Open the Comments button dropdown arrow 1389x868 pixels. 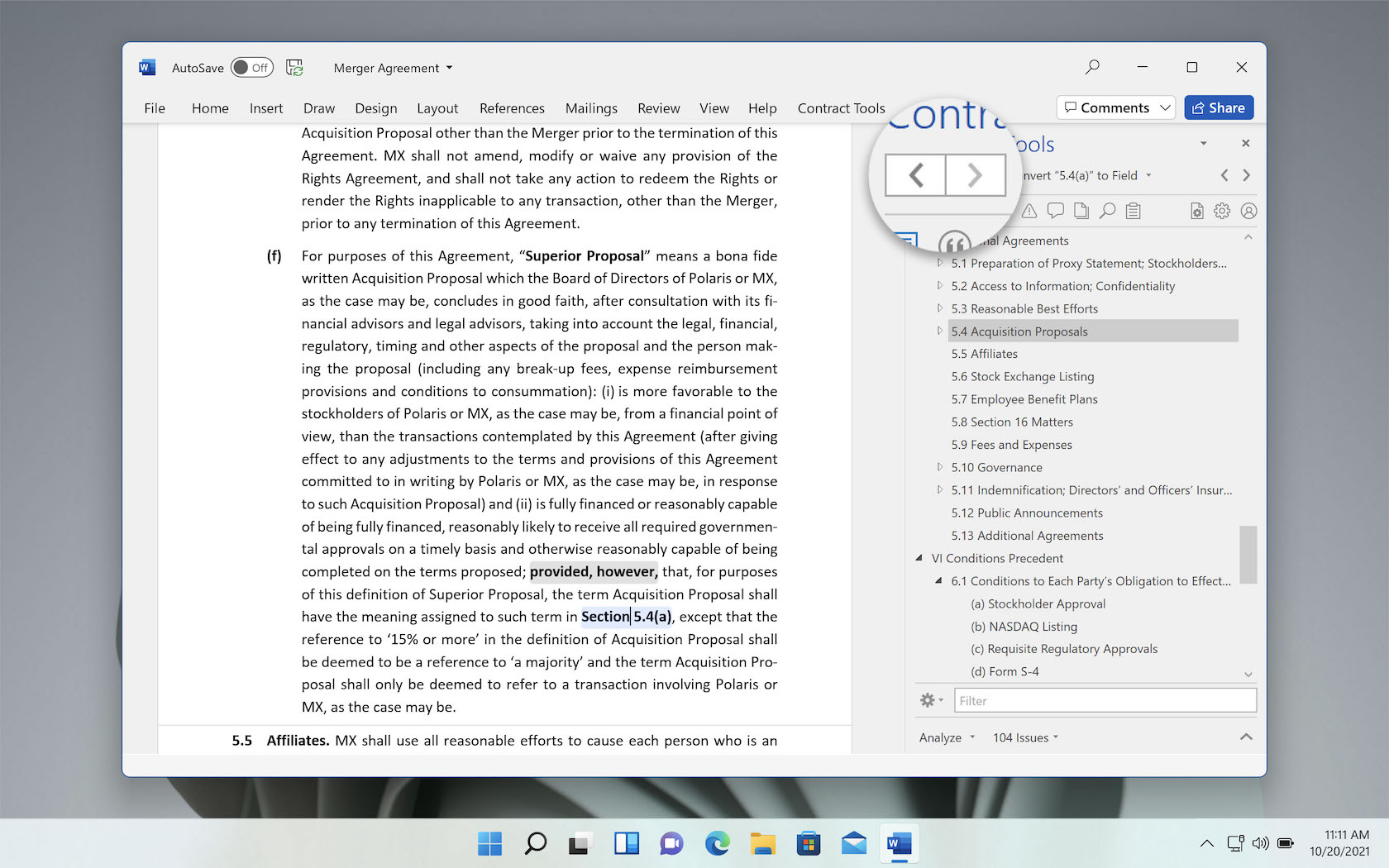pos(1165,107)
